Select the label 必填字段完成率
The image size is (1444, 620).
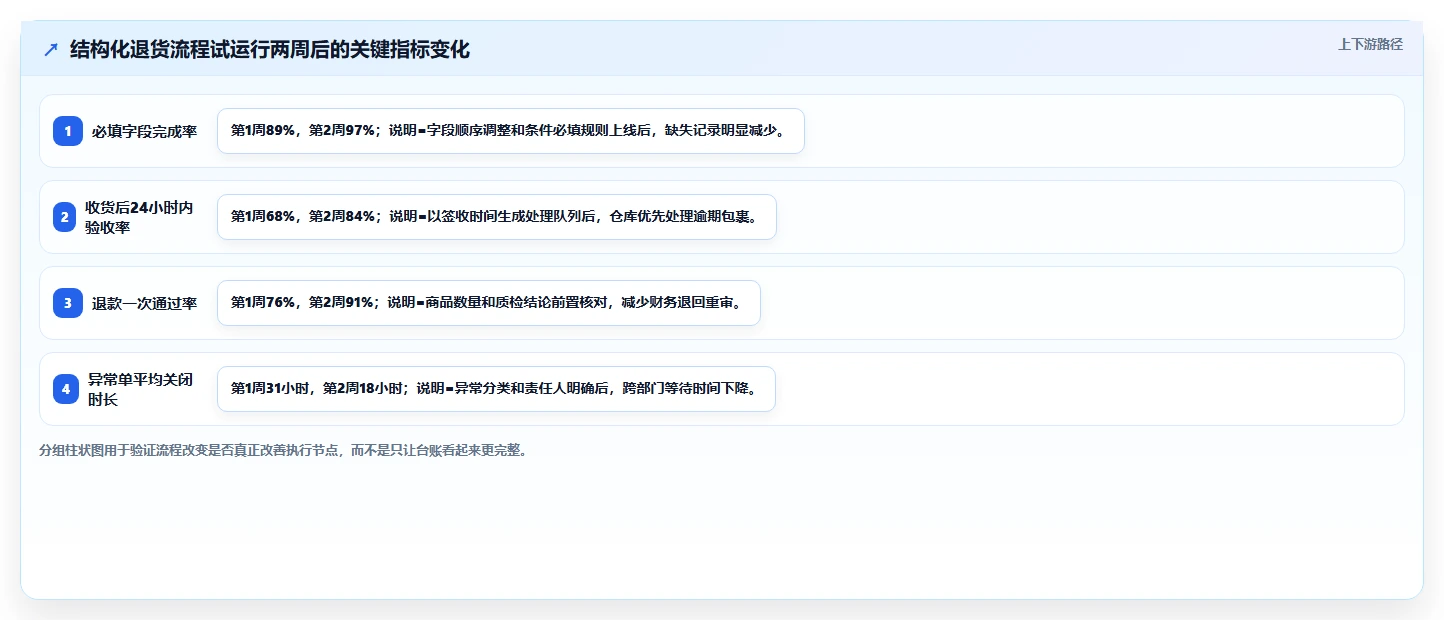[144, 131]
